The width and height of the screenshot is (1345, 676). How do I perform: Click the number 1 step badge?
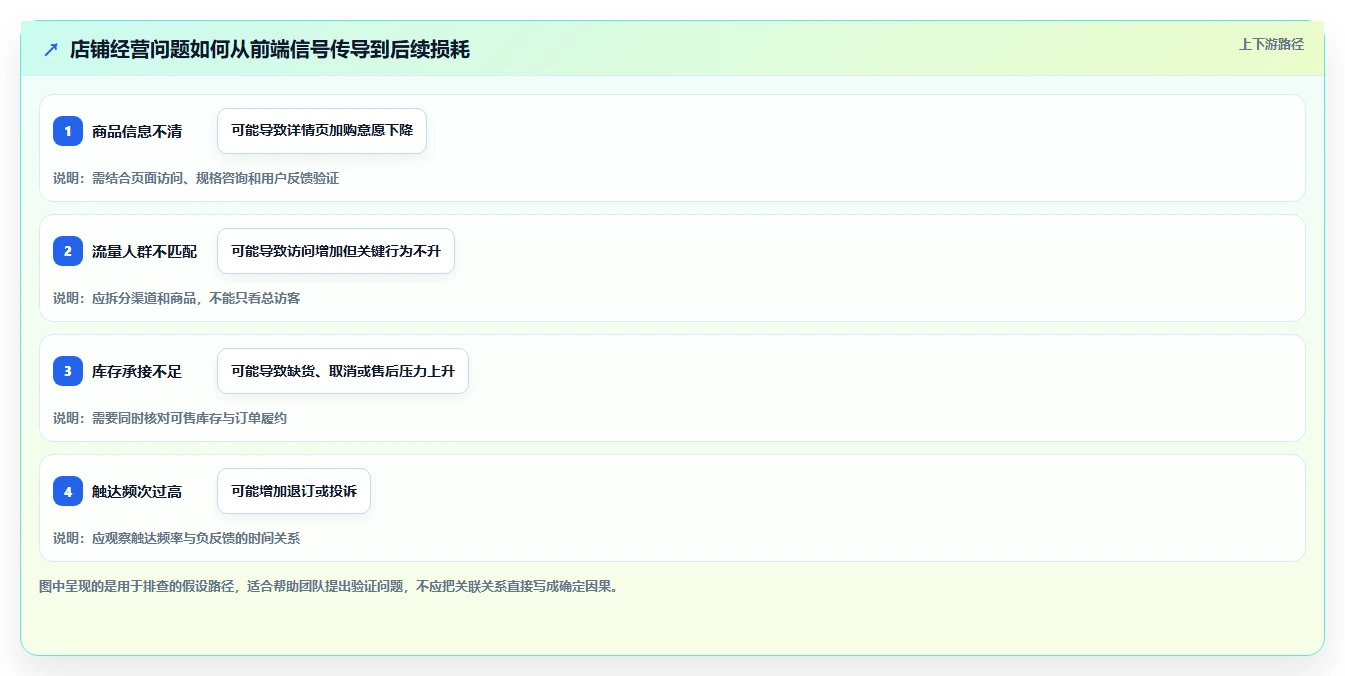tap(68, 131)
